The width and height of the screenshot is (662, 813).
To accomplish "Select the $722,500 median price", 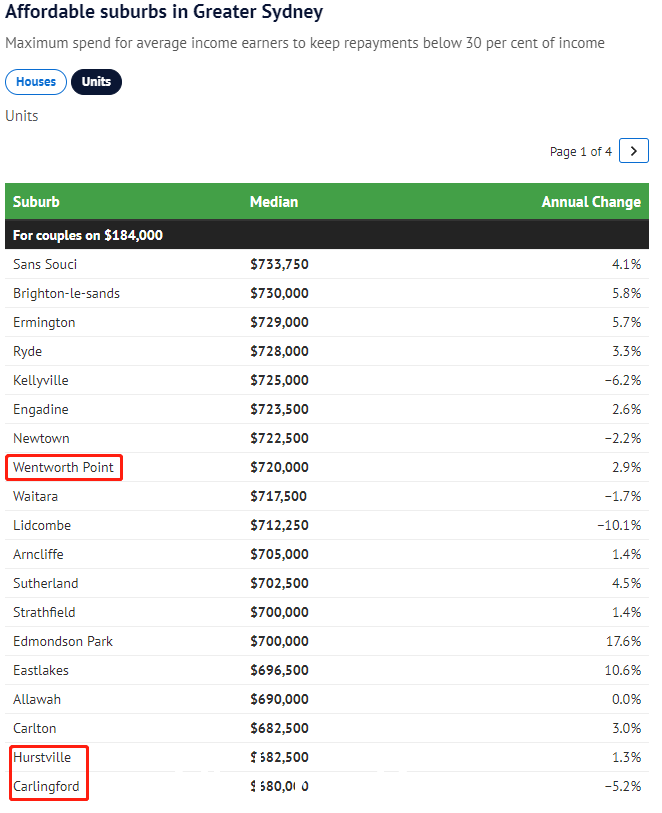I will click(279, 439).
